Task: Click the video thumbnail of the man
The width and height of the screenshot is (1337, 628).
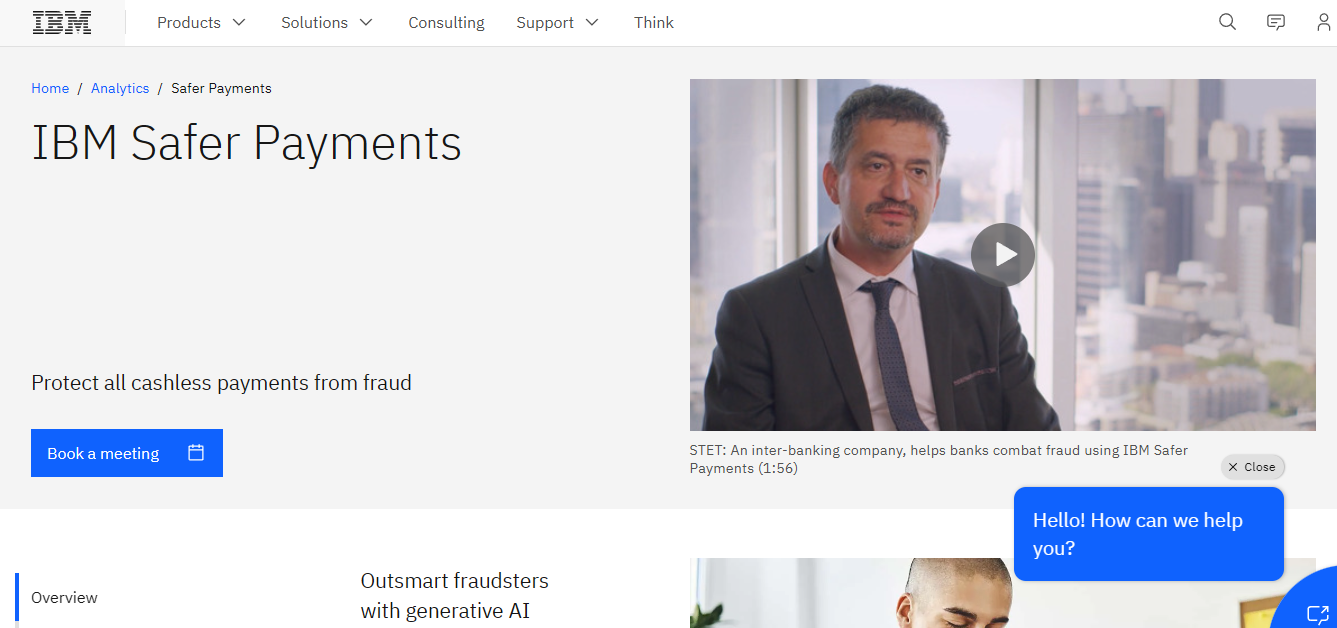Action: (1002, 255)
